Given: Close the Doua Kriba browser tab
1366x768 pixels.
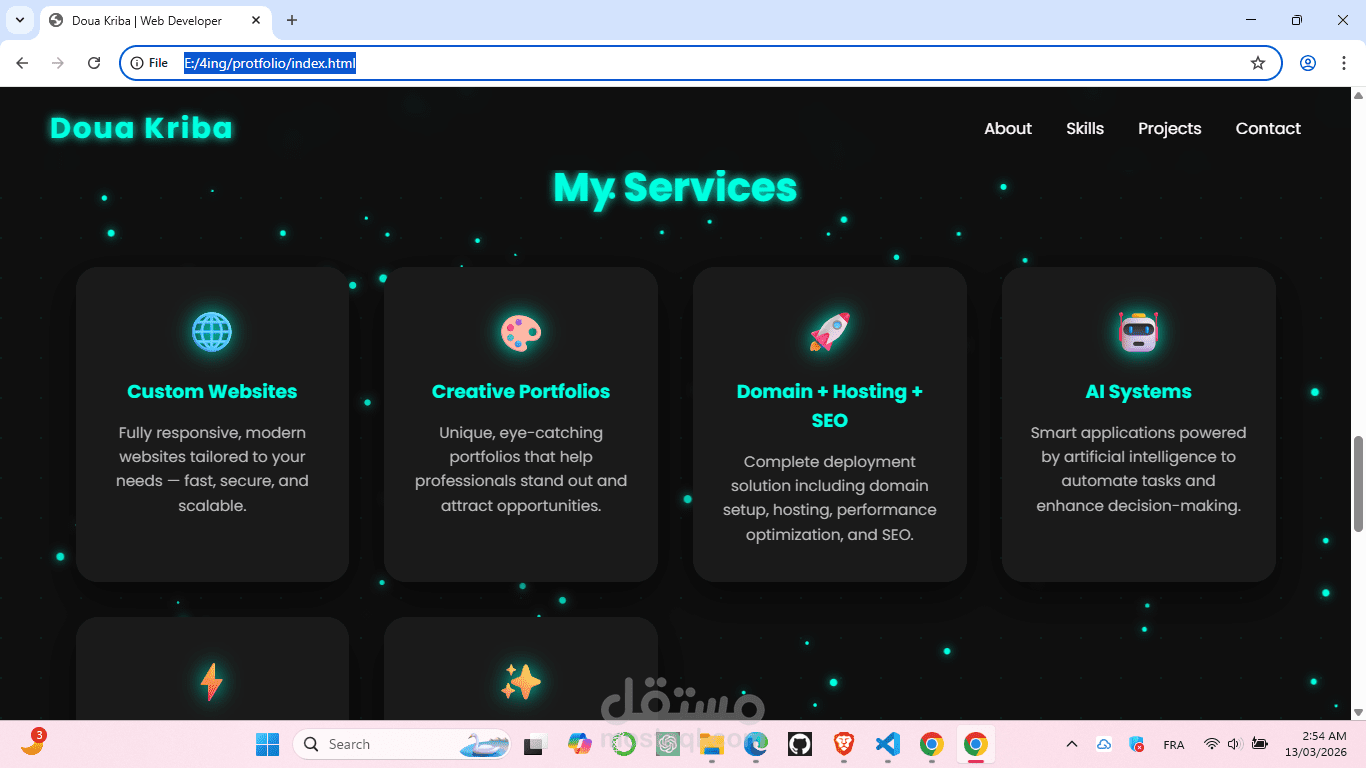Looking at the screenshot, I should (x=255, y=20).
